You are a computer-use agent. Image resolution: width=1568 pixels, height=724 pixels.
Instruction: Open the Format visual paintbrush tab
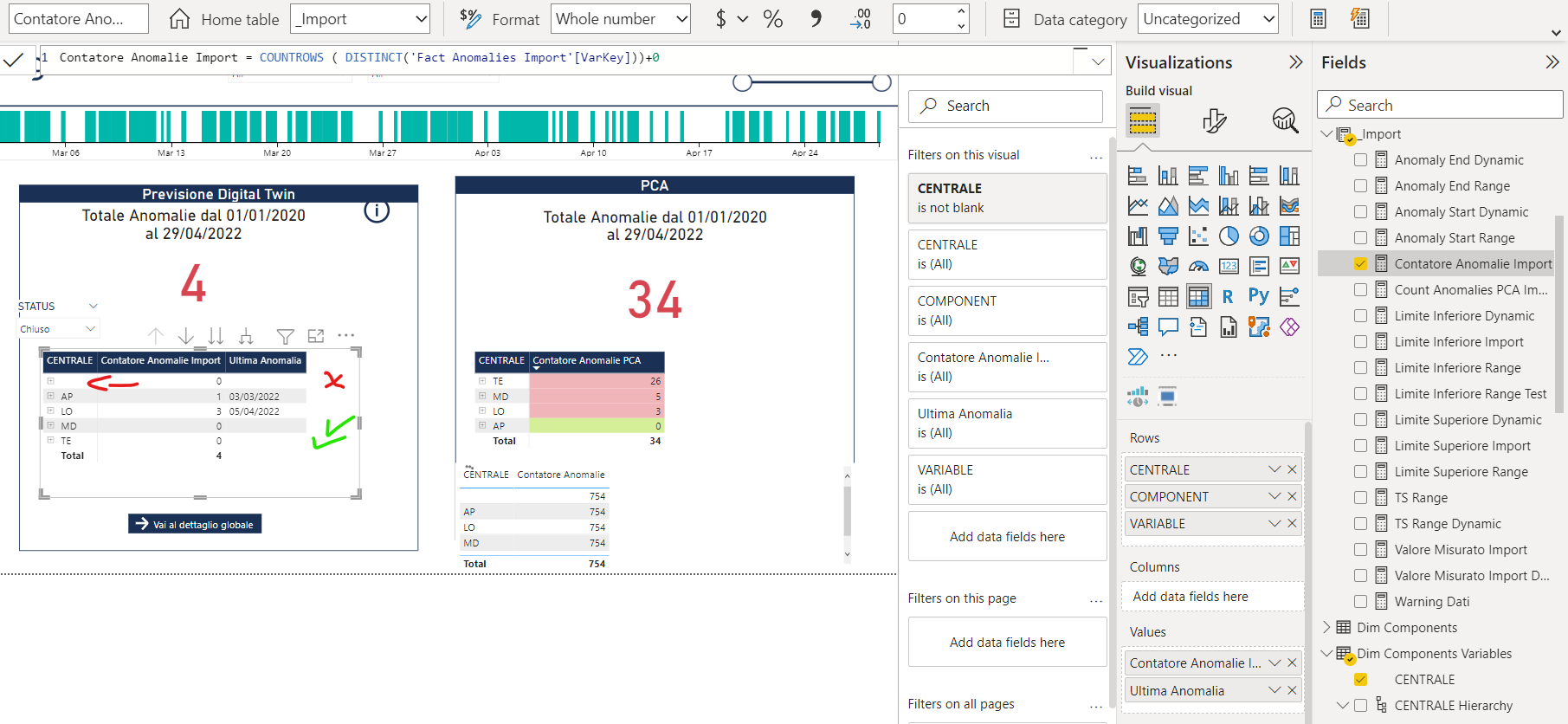pos(1214,120)
